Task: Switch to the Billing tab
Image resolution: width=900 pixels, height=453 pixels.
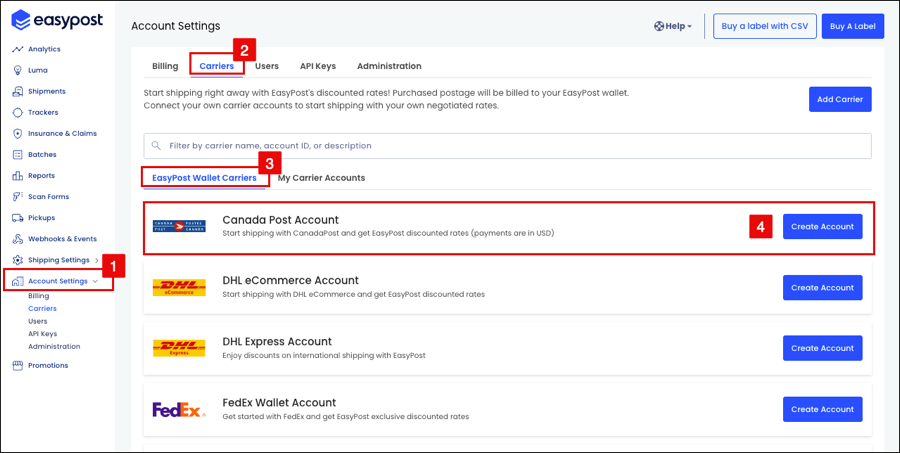Action: (x=165, y=66)
